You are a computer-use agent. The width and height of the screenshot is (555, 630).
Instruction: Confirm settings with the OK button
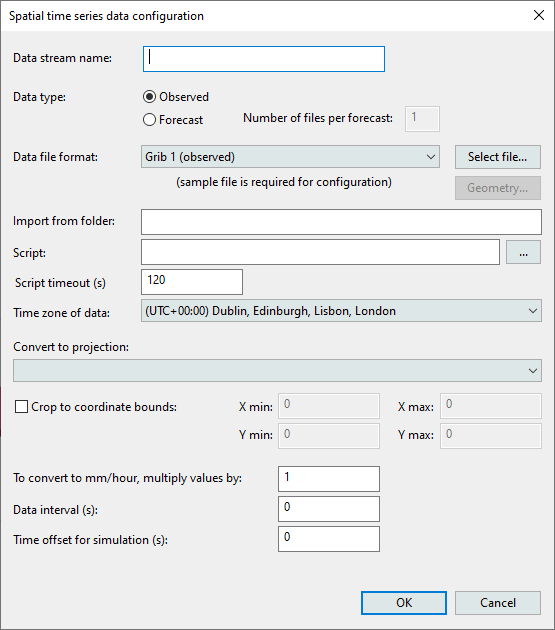pyautogui.click(x=404, y=603)
